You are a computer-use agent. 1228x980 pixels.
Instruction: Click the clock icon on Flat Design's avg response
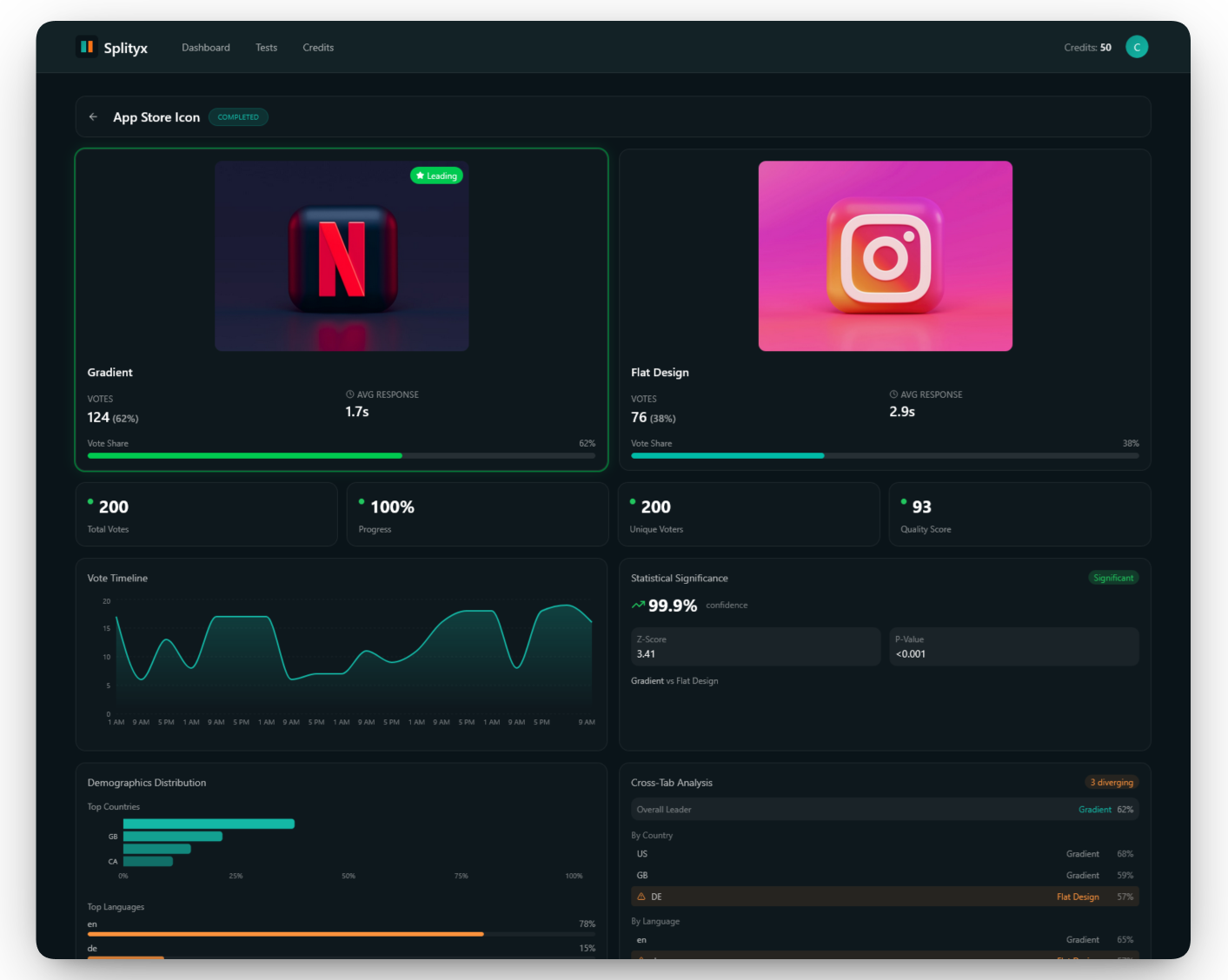(x=893, y=394)
